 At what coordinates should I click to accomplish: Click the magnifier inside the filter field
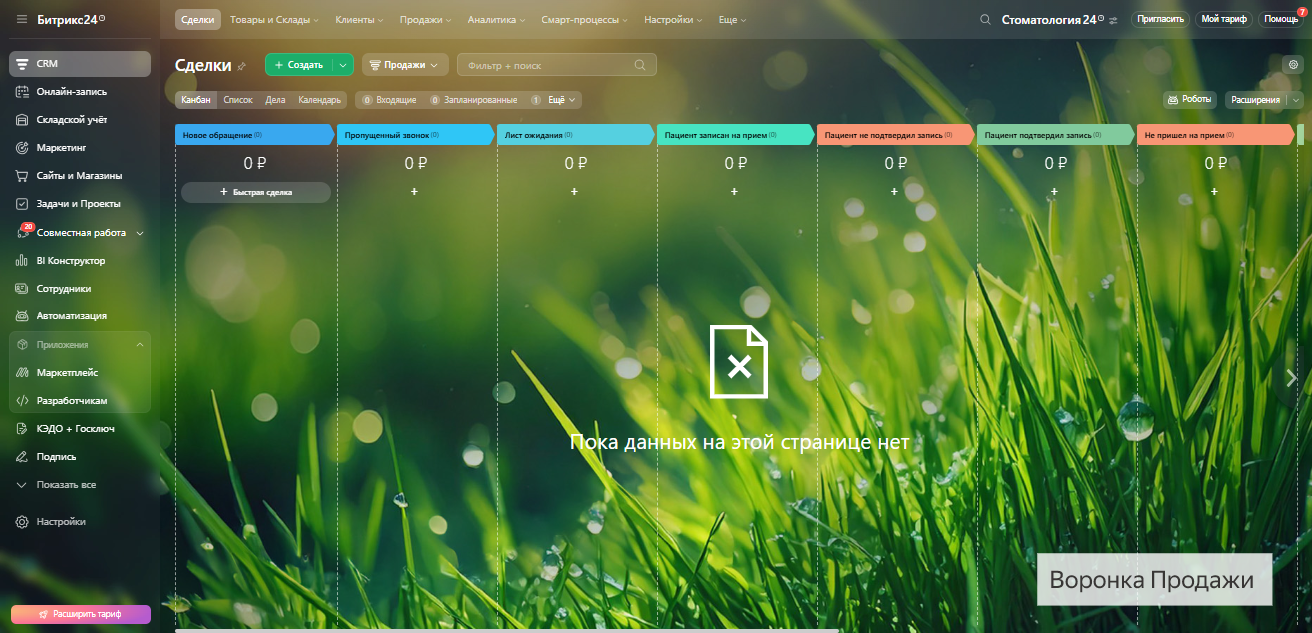click(640, 65)
